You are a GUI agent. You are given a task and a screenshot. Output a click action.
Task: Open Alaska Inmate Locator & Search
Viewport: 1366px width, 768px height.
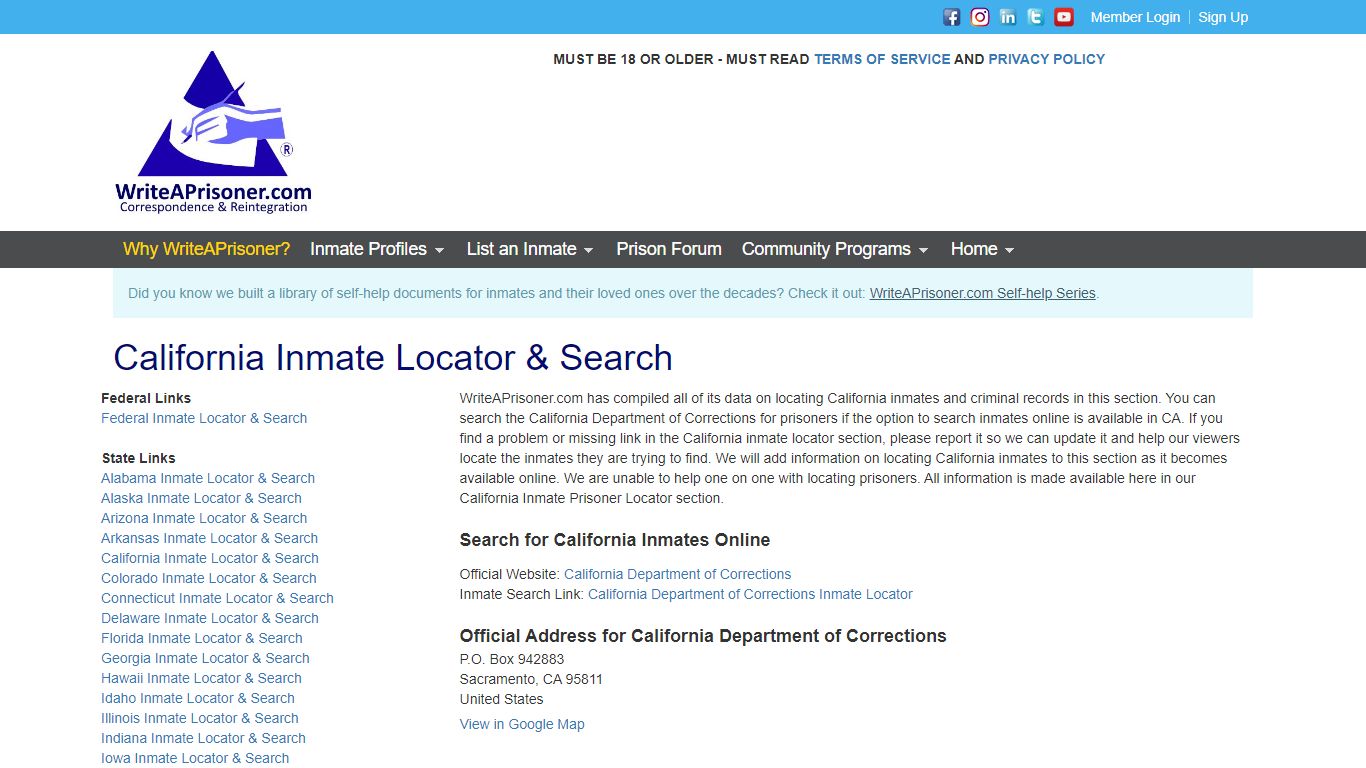pos(201,498)
